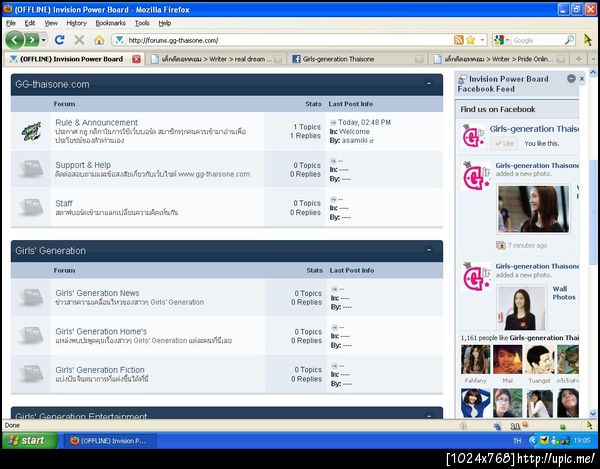
Task: Click the Support & Help forum status icon
Action: click(x=31, y=169)
